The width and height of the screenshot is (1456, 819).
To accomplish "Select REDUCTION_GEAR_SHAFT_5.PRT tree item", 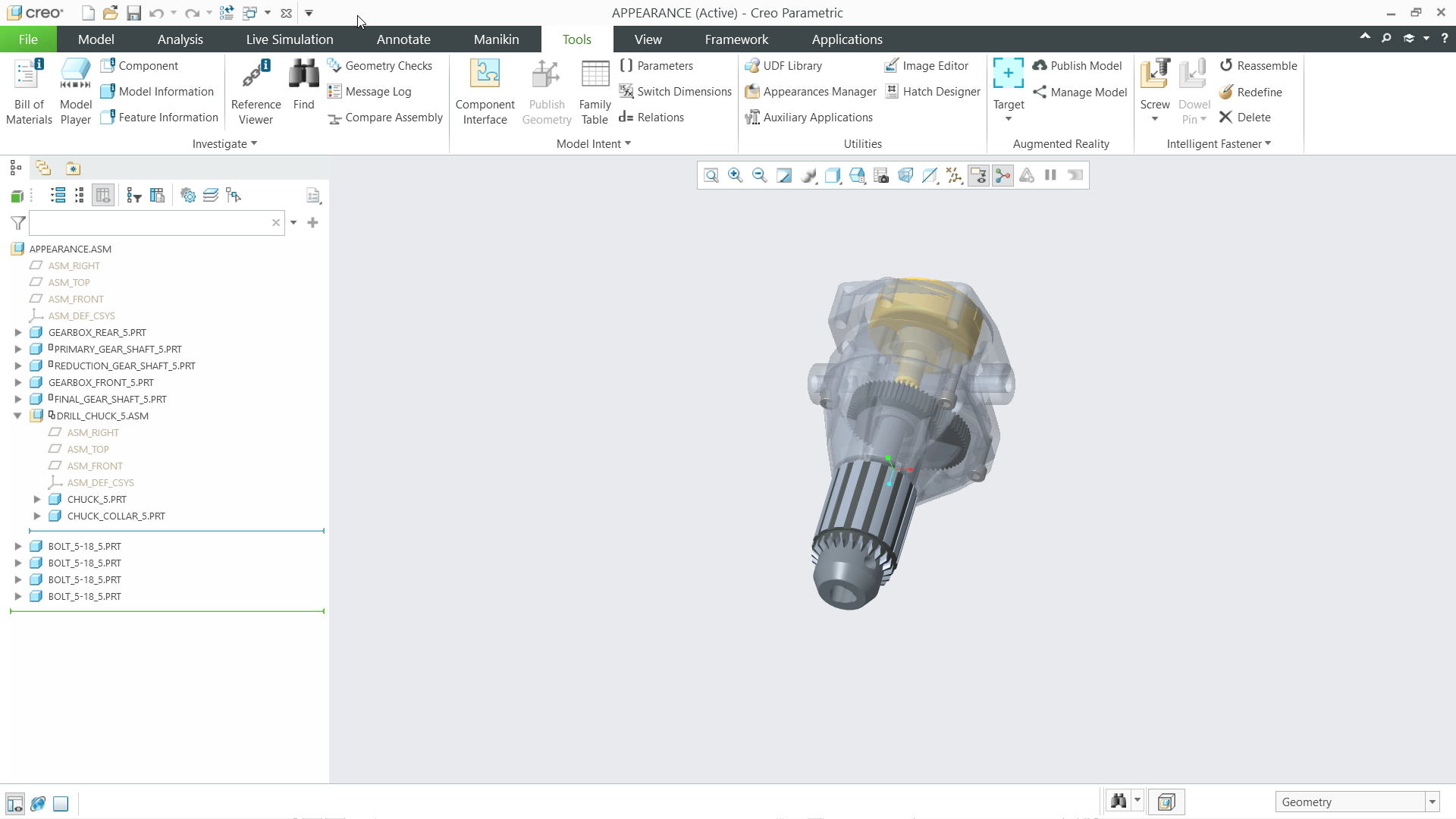I will click(x=125, y=366).
